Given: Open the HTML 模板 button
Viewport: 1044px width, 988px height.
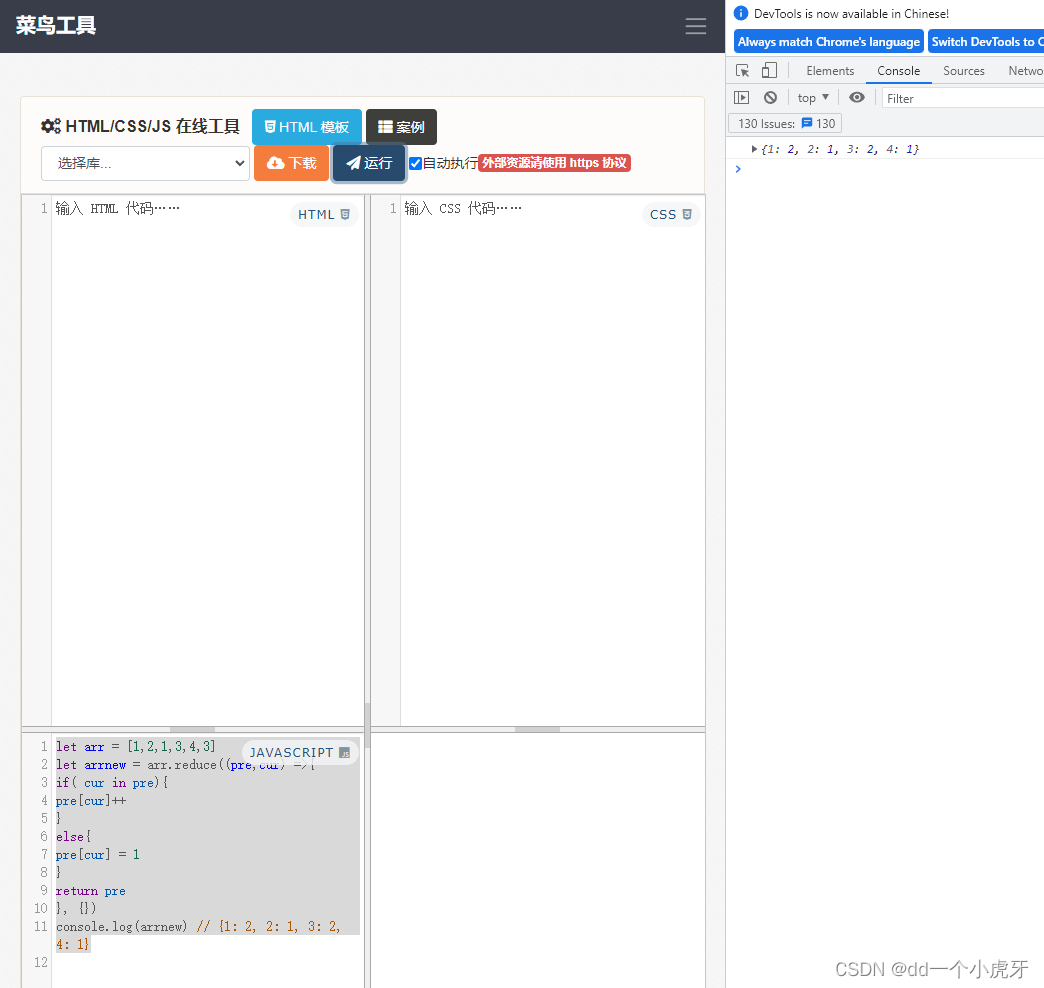Looking at the screenshot, I should coord(307,126).
